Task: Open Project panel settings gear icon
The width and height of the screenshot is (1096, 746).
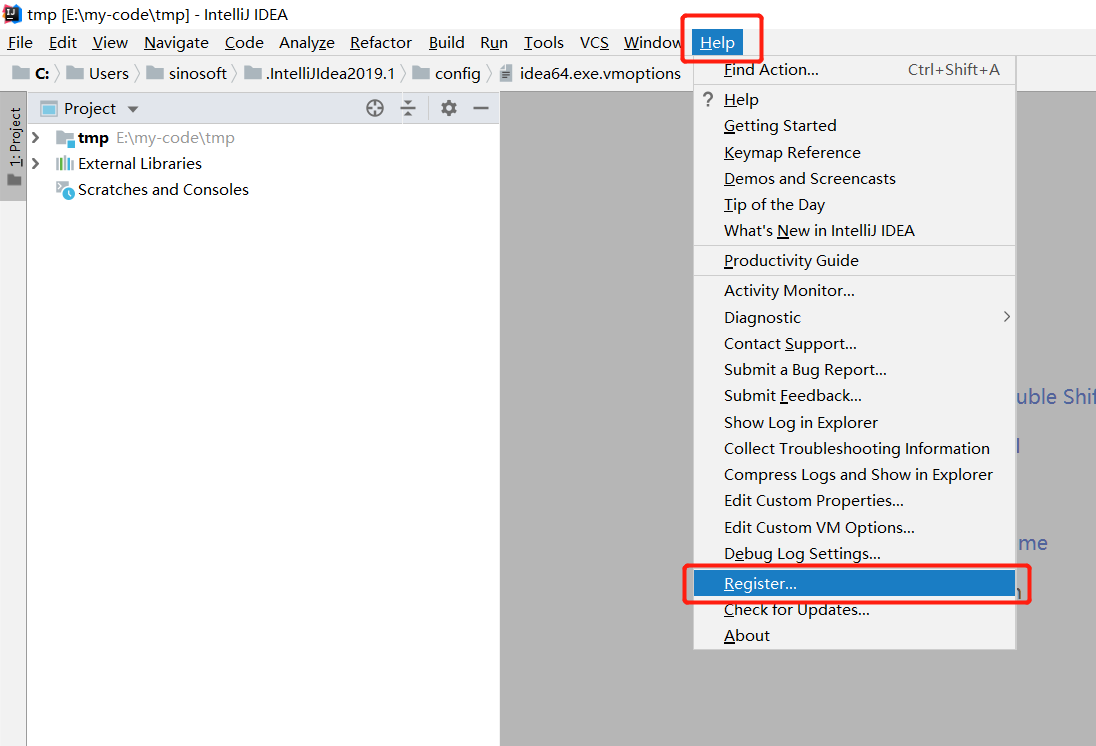Action: point(449,108)
